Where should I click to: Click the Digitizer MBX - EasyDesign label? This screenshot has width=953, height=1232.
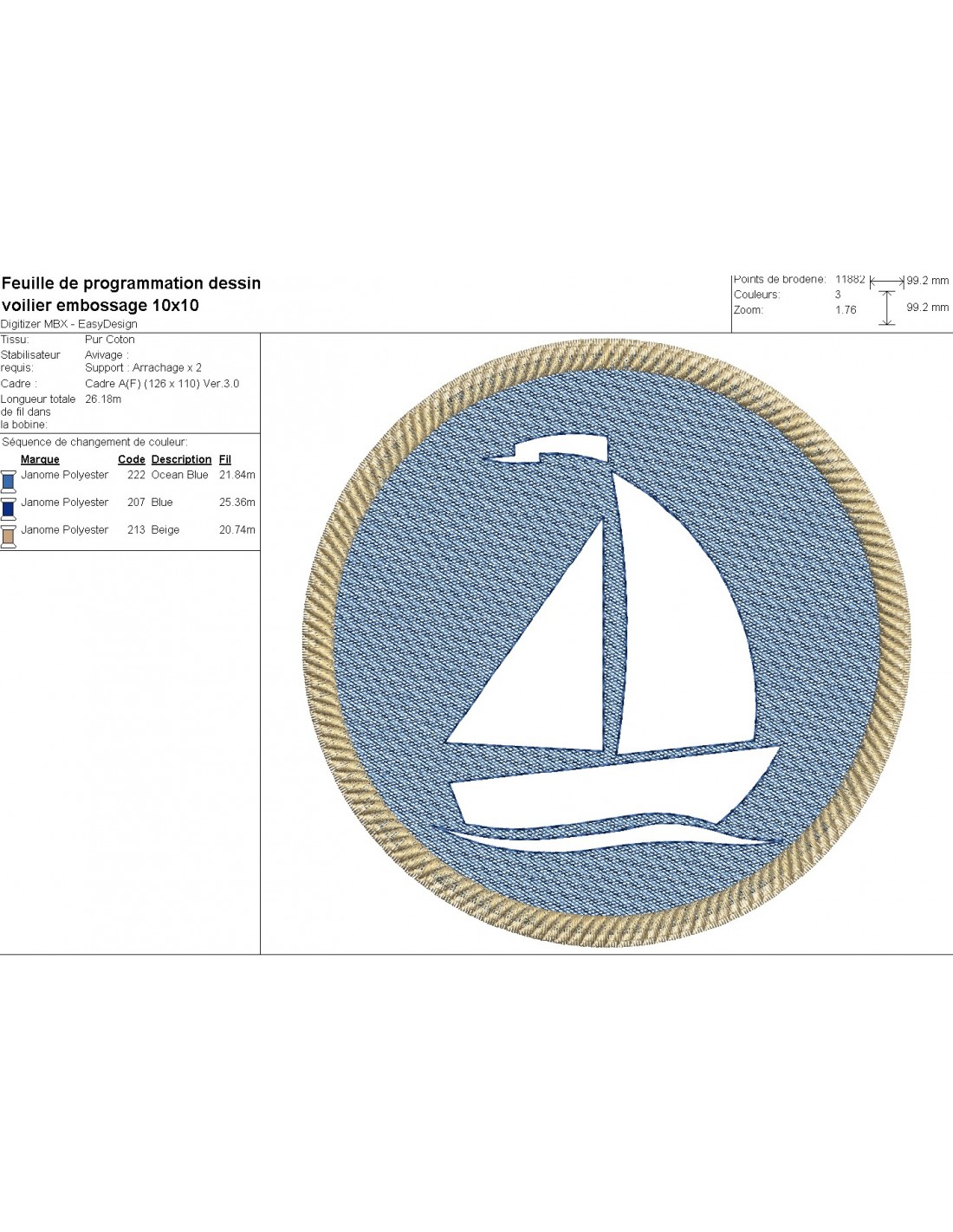coord(69,324)
